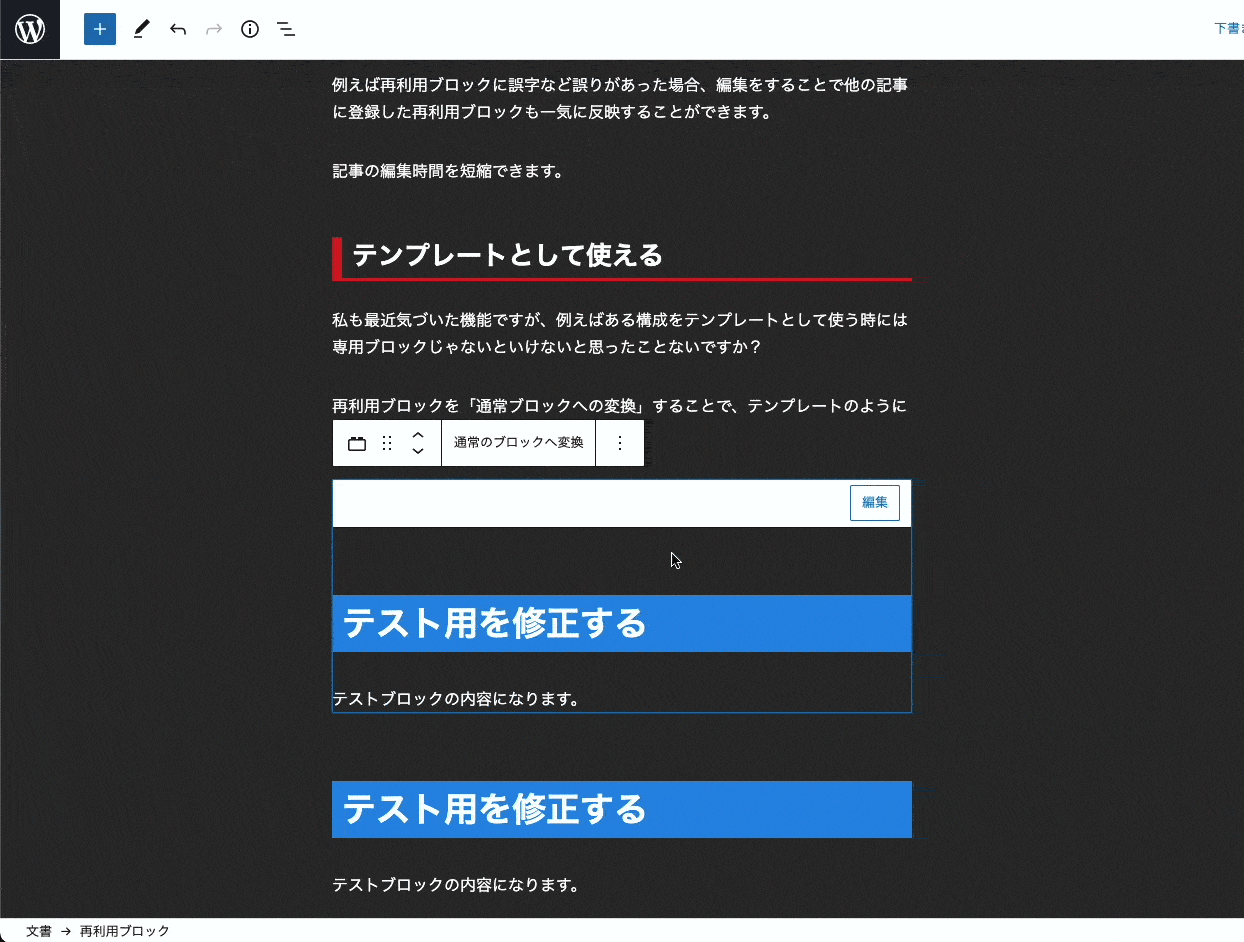Click the Undo arrow
The height and width of the screenshot is (942, 1244).
(178, 29)
